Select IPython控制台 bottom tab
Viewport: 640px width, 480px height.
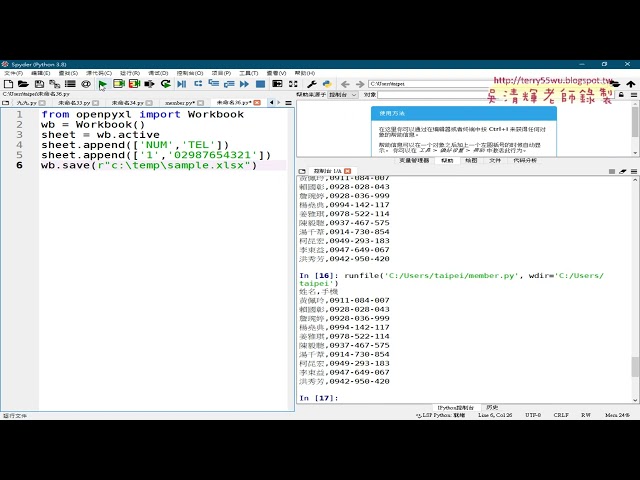[x=456, y=407]
